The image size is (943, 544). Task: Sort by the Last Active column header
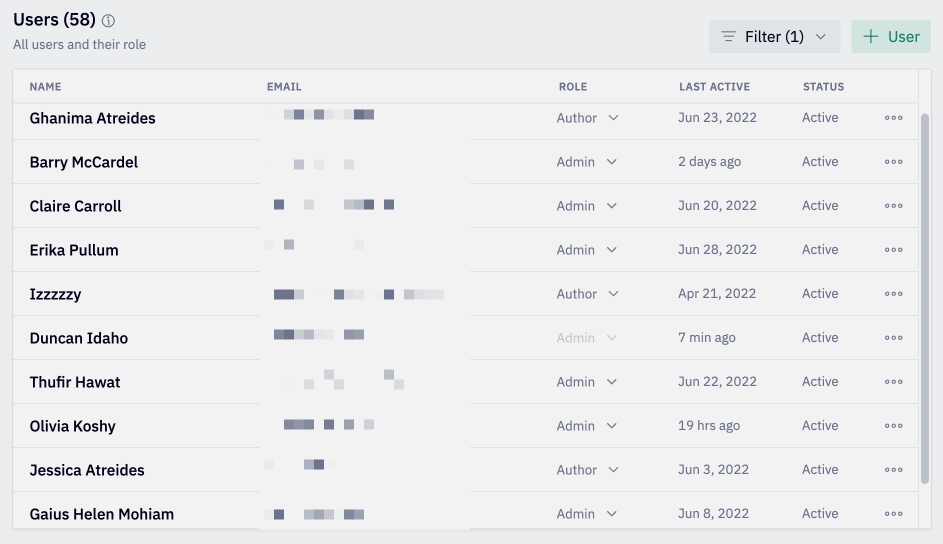[x=714, y=87]
